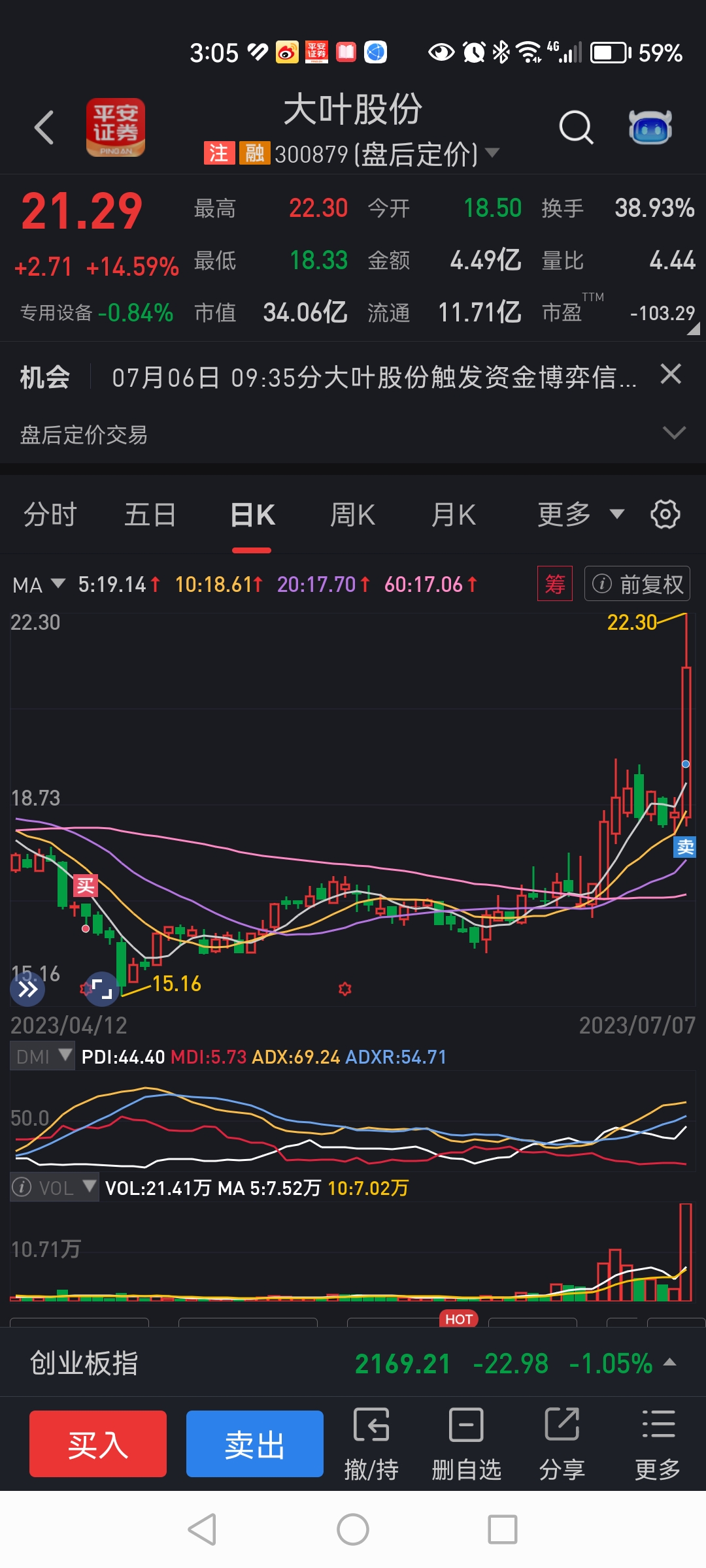
Task: Share this stock via 分享
Action: click(562, 1444)
